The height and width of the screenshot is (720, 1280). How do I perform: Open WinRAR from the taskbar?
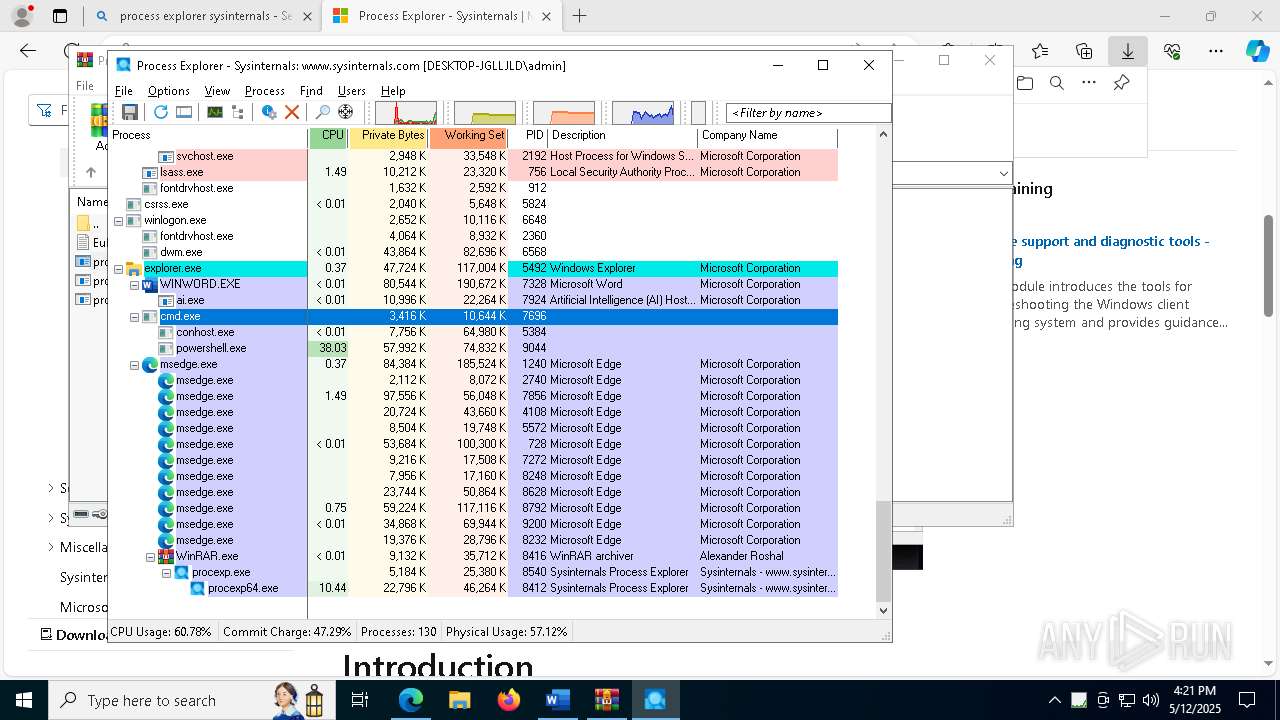tap(606, 700)
